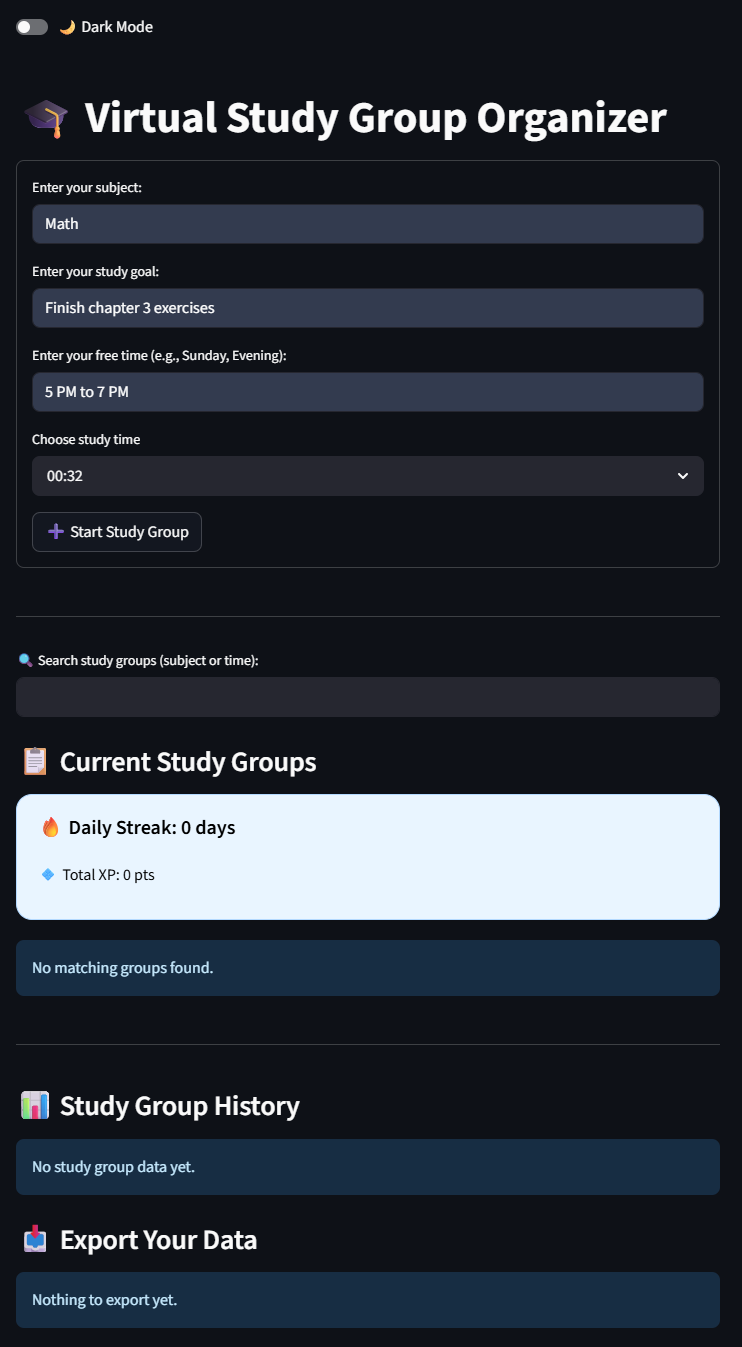Click the plus icon on Start button

tap(56, 532)
